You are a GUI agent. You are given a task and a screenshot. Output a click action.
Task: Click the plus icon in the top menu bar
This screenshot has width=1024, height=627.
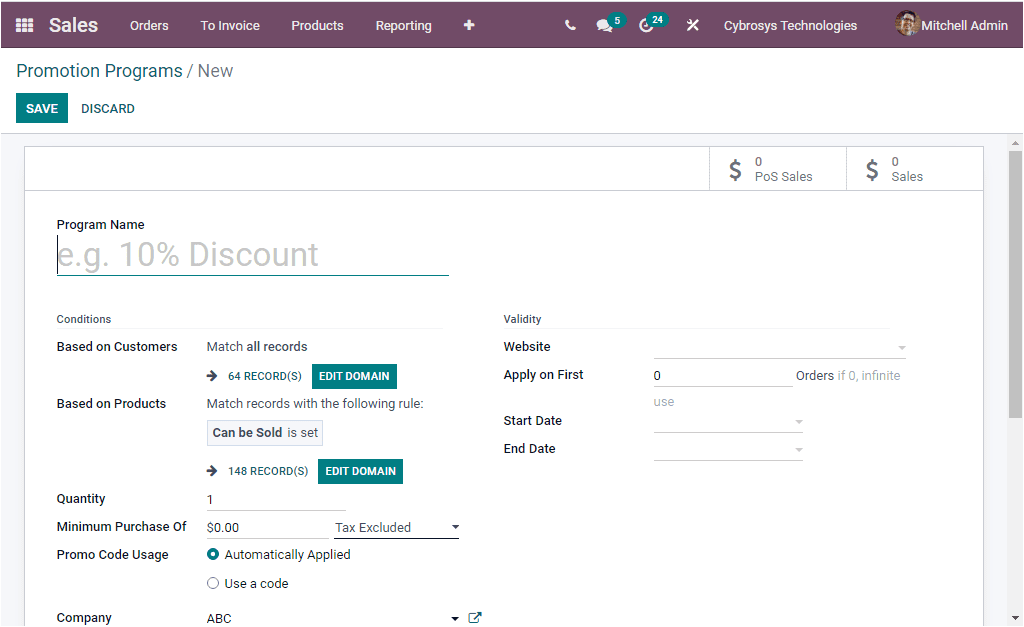coord(468,25)
